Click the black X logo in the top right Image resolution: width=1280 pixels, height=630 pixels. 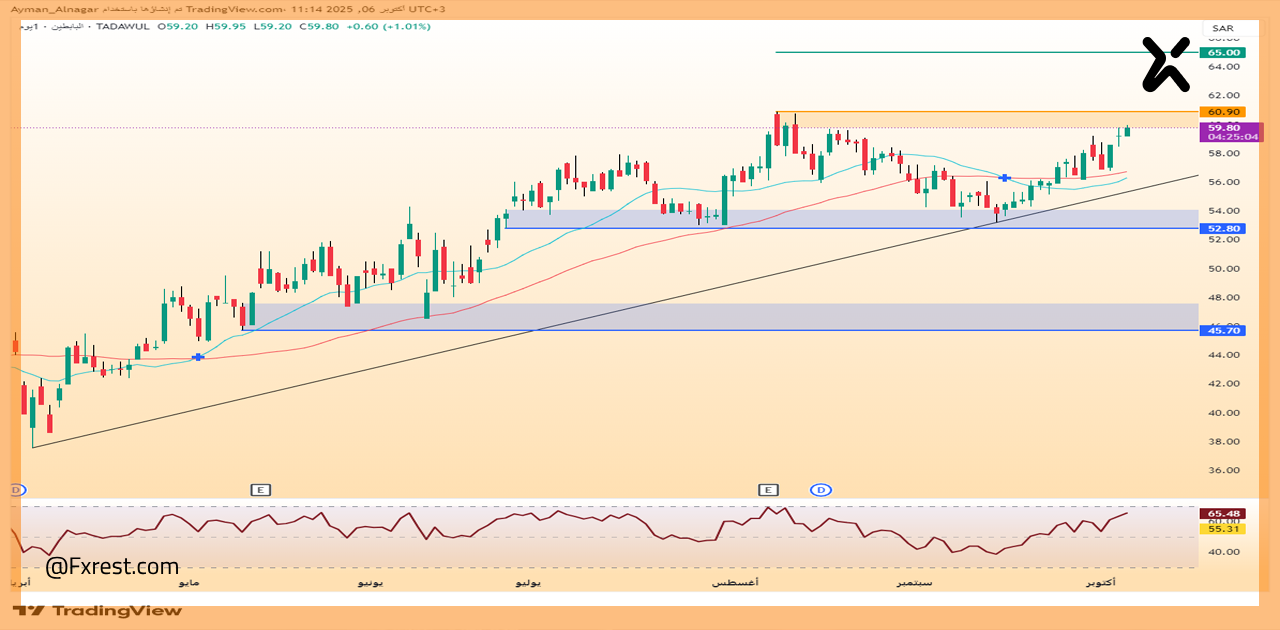coord(1166,64)
